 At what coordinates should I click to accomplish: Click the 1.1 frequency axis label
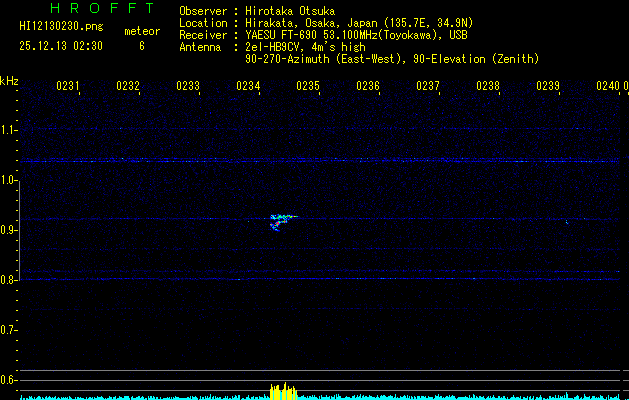click(x=9, y=130)
